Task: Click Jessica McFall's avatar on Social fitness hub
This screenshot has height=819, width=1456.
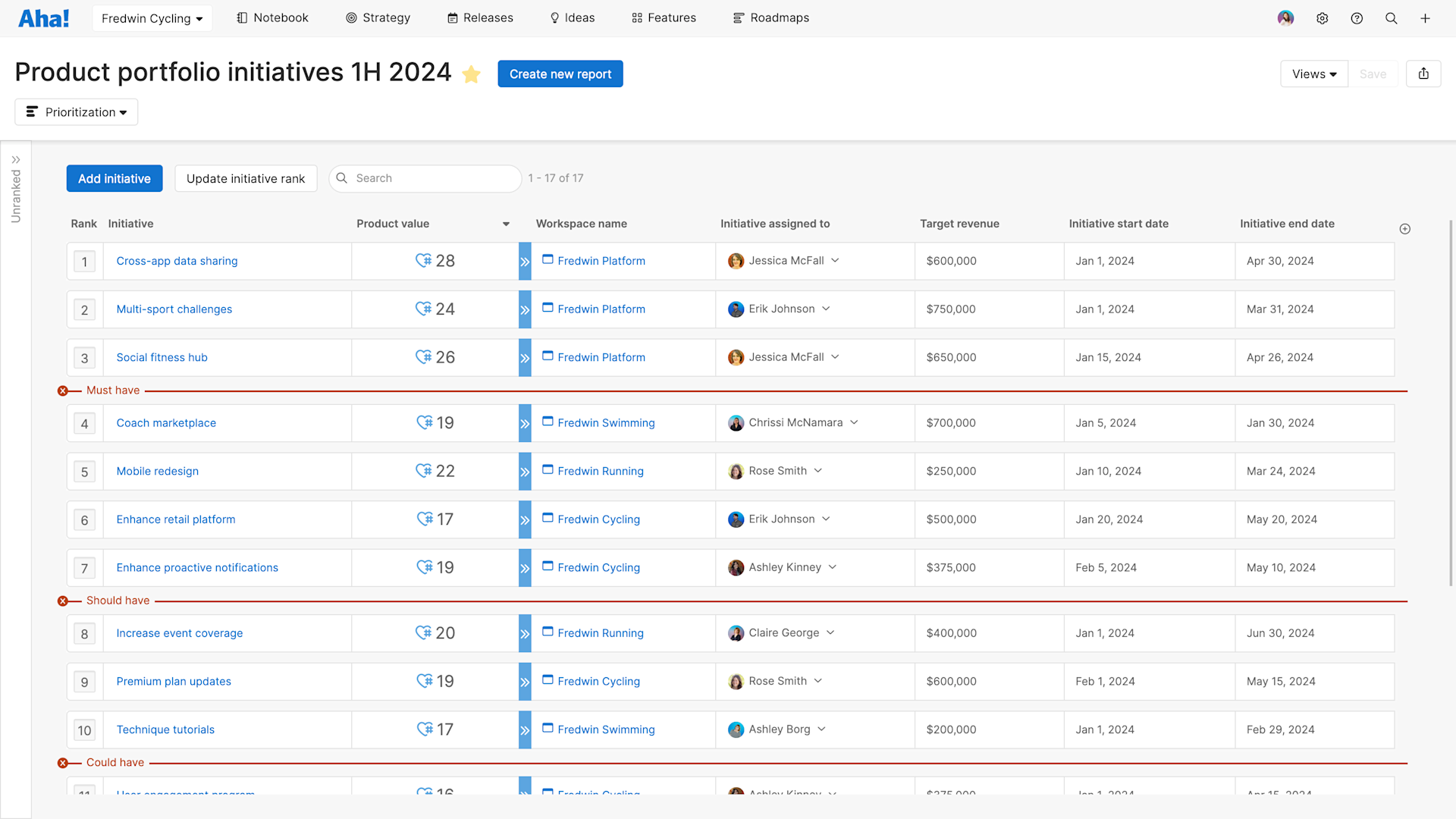Action: (736, 357)
